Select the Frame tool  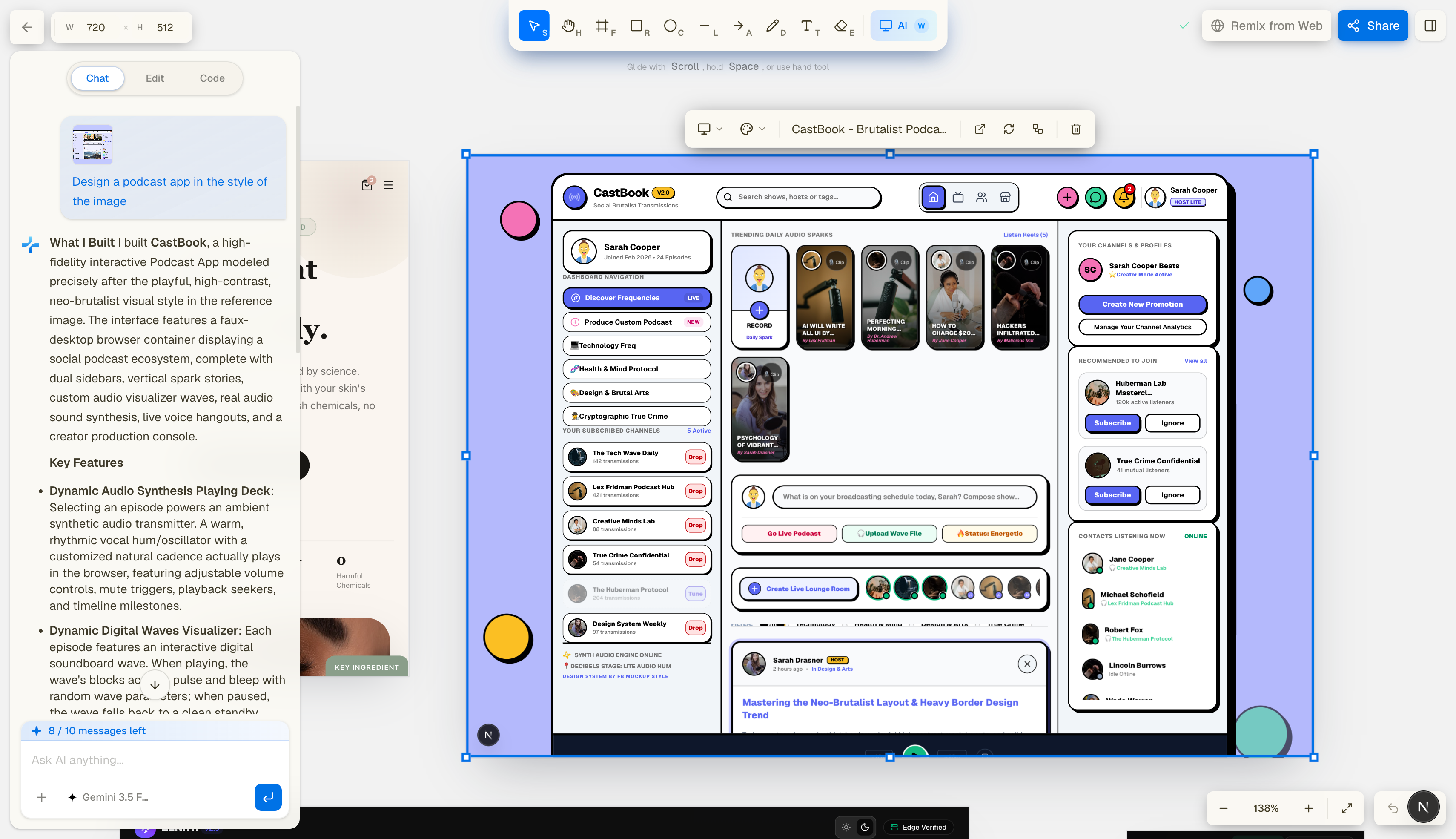point(605,26)
